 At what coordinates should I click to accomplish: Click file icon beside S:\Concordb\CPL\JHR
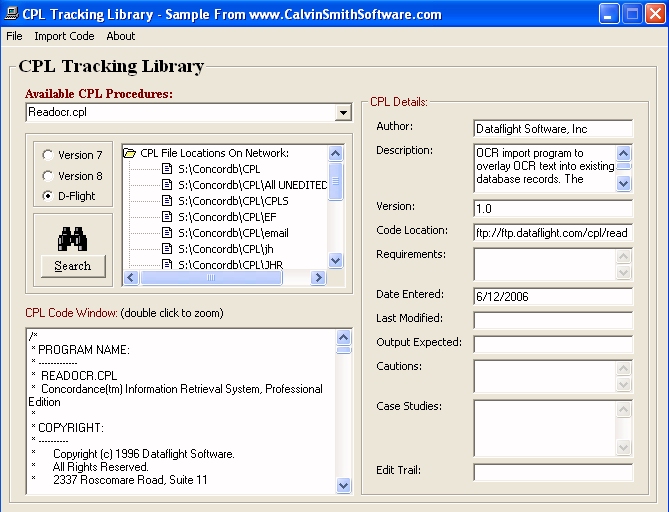pyautogui.click(x=168, y=265)
